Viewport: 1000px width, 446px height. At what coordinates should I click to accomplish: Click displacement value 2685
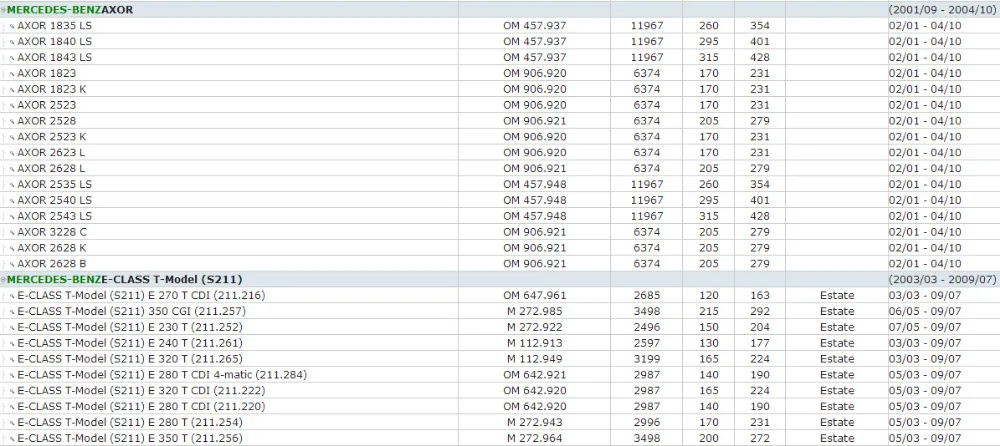pyautogui.click(x=647, y=295)
